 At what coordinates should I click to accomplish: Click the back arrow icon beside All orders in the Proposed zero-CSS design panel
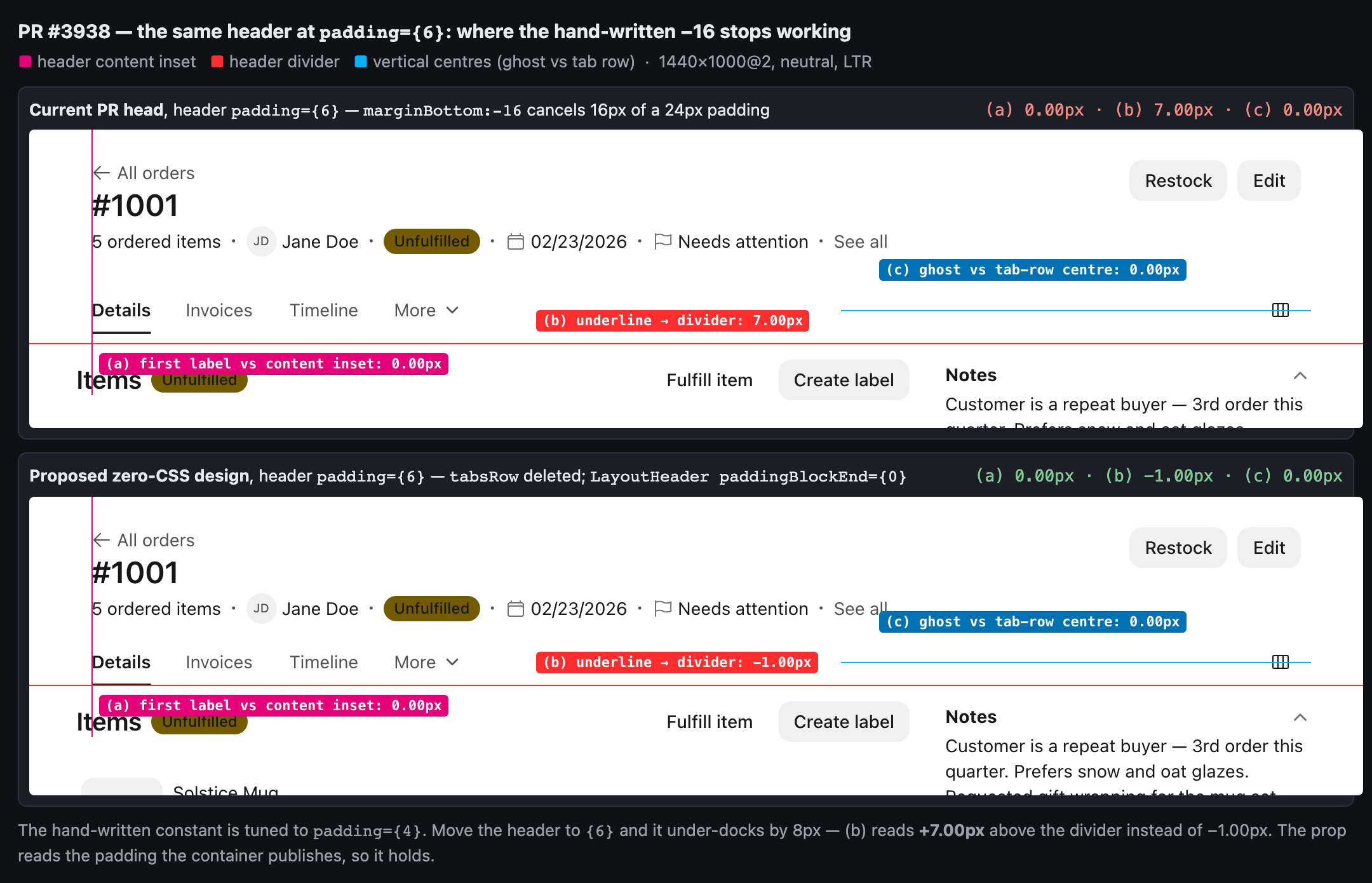coord(102,540)
